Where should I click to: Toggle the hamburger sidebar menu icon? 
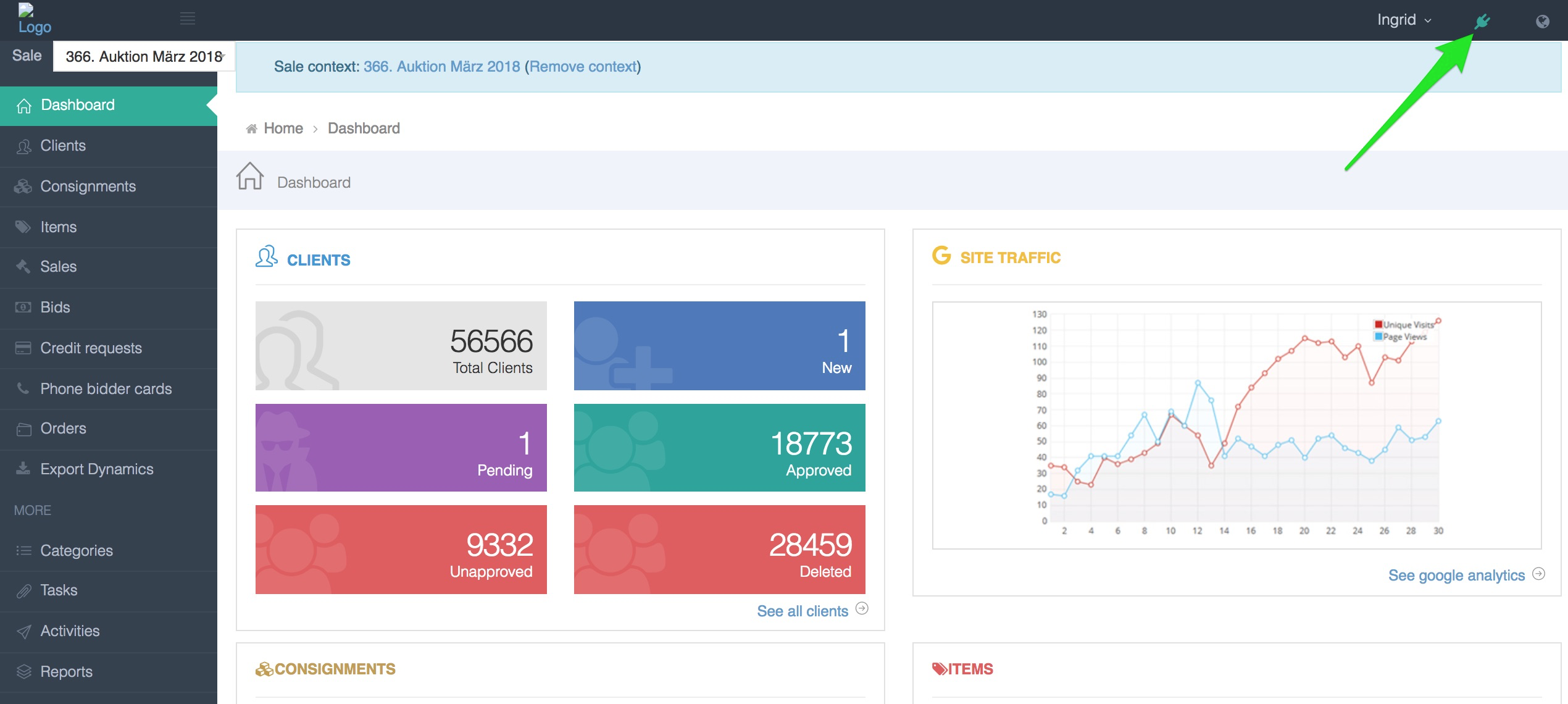click(188, 19)
